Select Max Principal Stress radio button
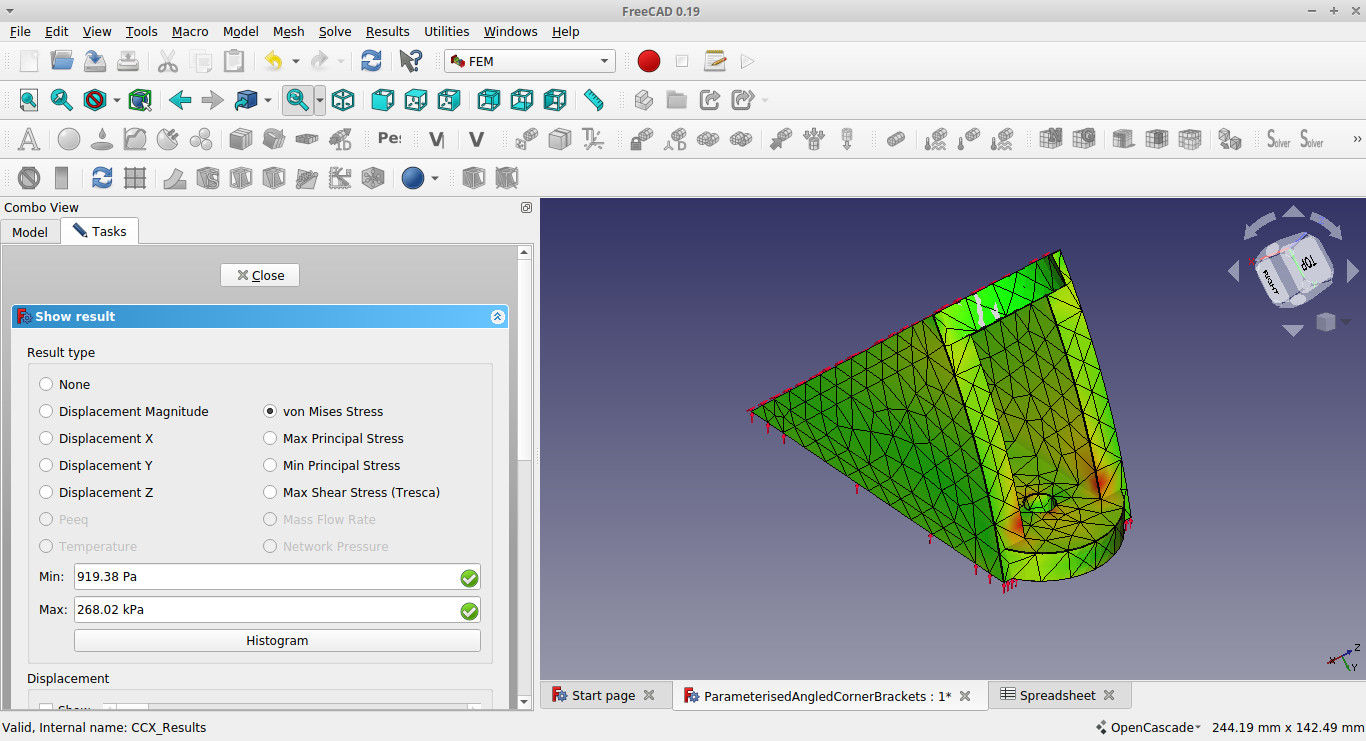The width and height of the screenshot is (1366, 741). click(x=270, y=438)
